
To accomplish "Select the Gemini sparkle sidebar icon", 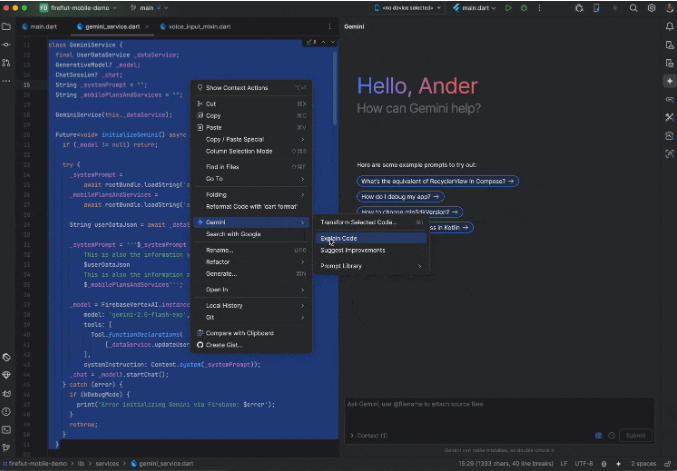I will (x=670, y=81).
